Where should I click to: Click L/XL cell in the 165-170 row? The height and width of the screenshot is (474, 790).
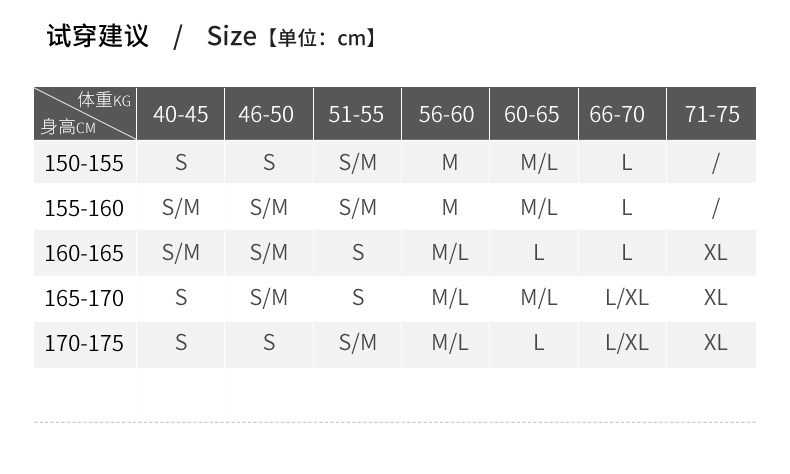[x=627, y=297]
